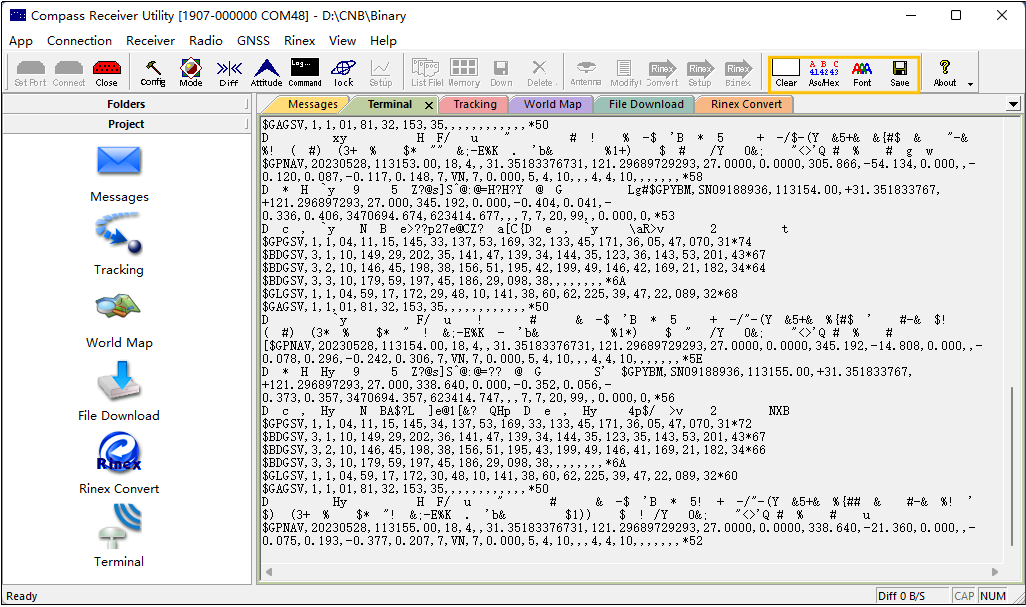Save the terminal output
Image resolution: width=1026 pixels, height=607 pixels.
point(900,73)
